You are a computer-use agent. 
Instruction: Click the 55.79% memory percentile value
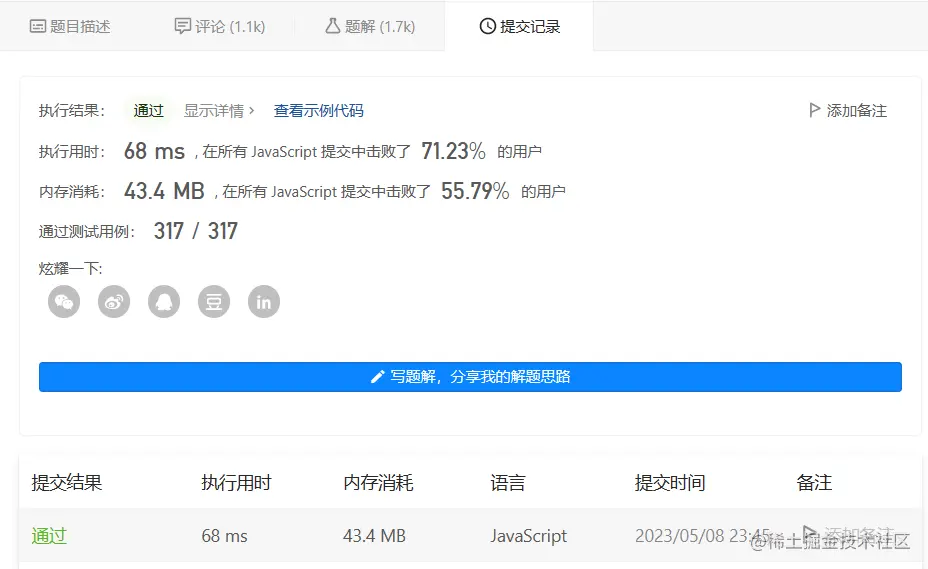pyautogui.click(x=475, y=191)
